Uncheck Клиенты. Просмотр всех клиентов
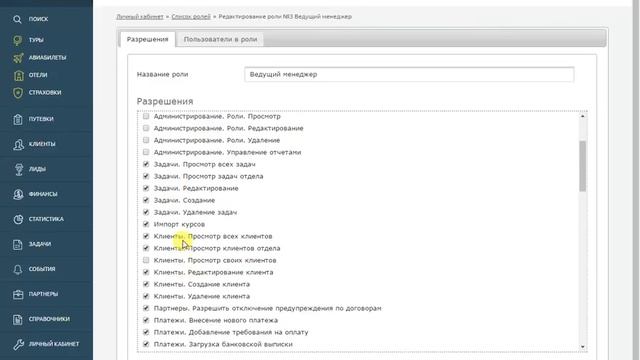Image resolution: width=640 pixels, height=360 pixels. [146, 236]
